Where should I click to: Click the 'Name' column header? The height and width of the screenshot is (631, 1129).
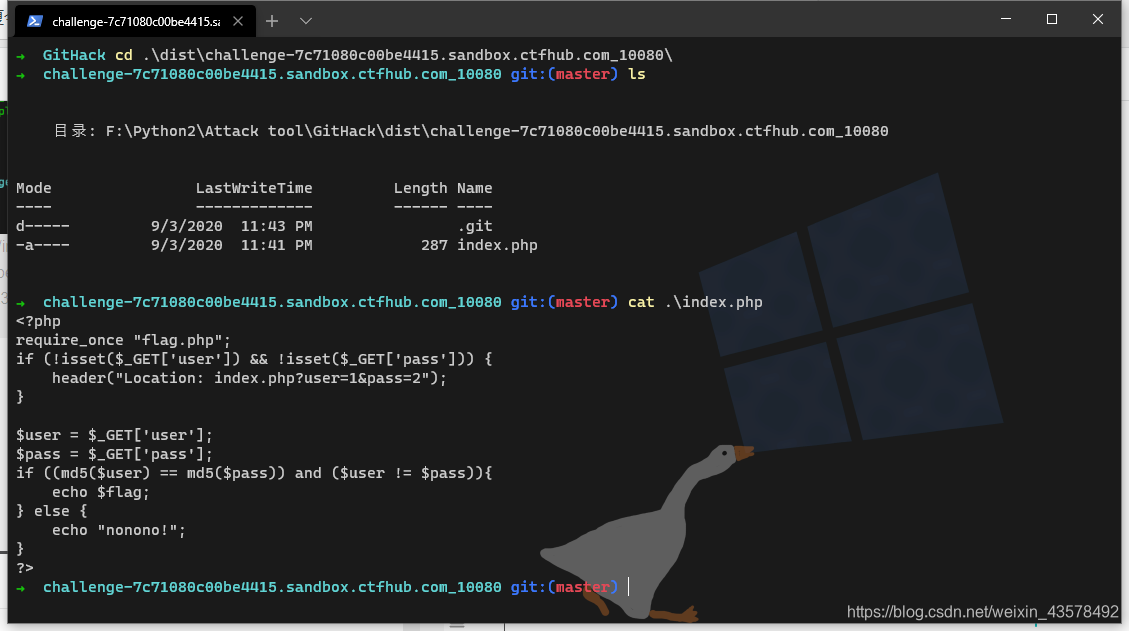[474, 188]
